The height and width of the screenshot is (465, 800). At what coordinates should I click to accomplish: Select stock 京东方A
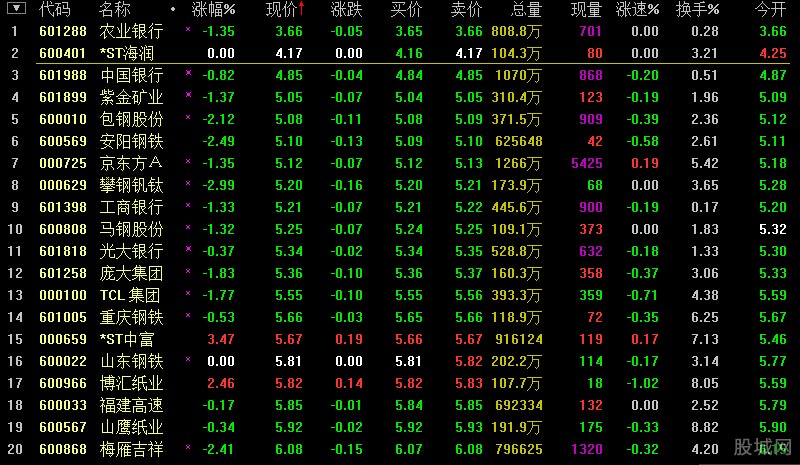coord(131,163)
